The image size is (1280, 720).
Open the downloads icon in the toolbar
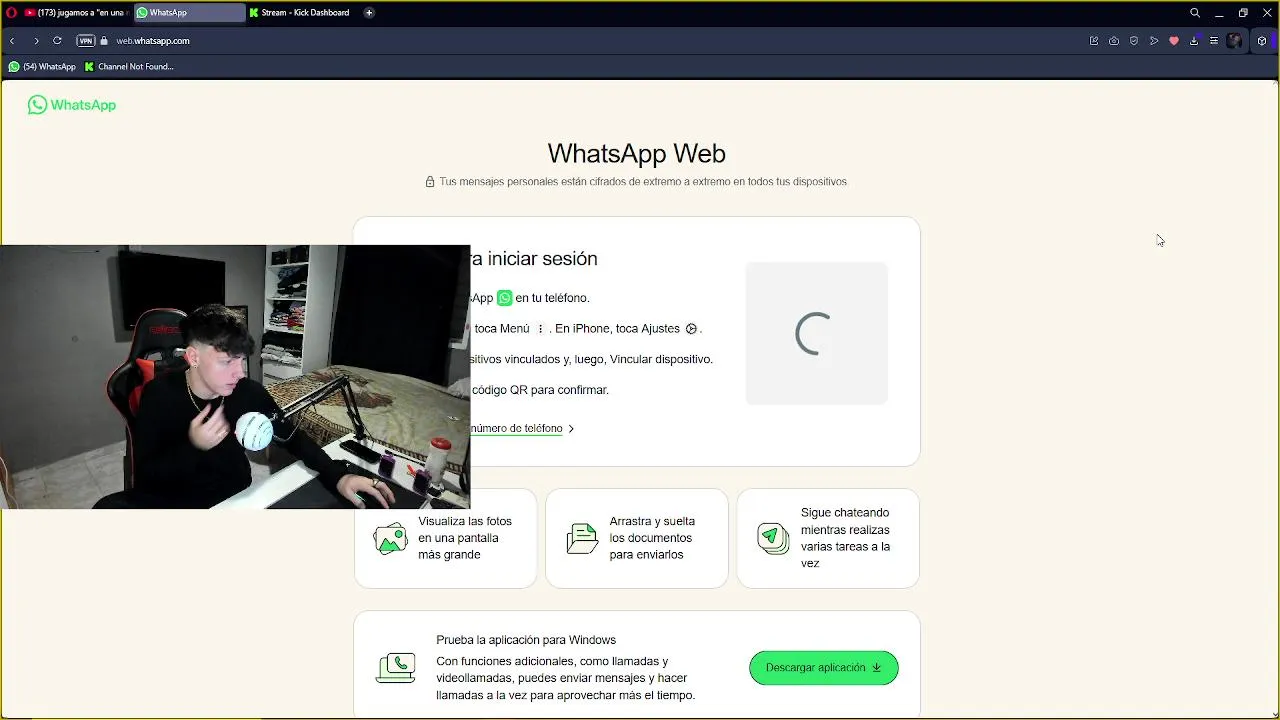click(x=1194, y=41)
